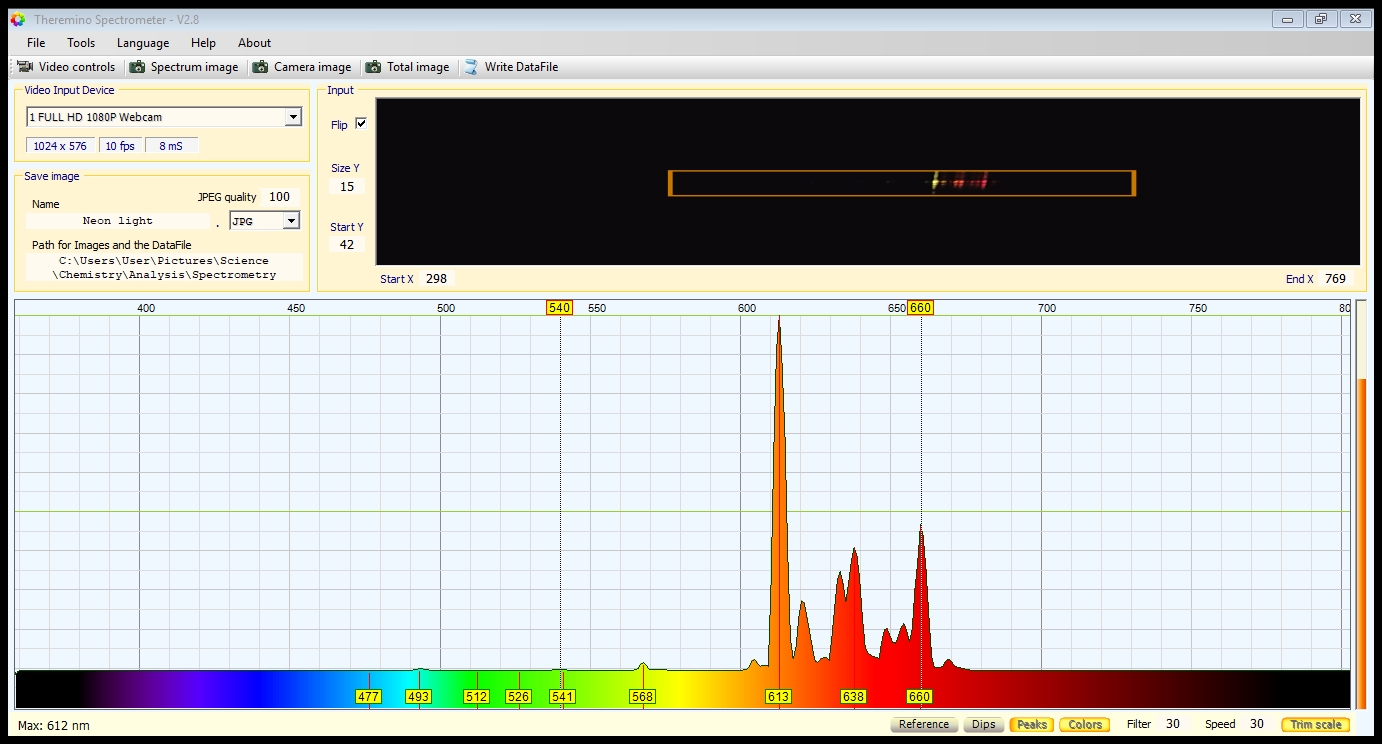Enable the Dips display button

(983, 725)
